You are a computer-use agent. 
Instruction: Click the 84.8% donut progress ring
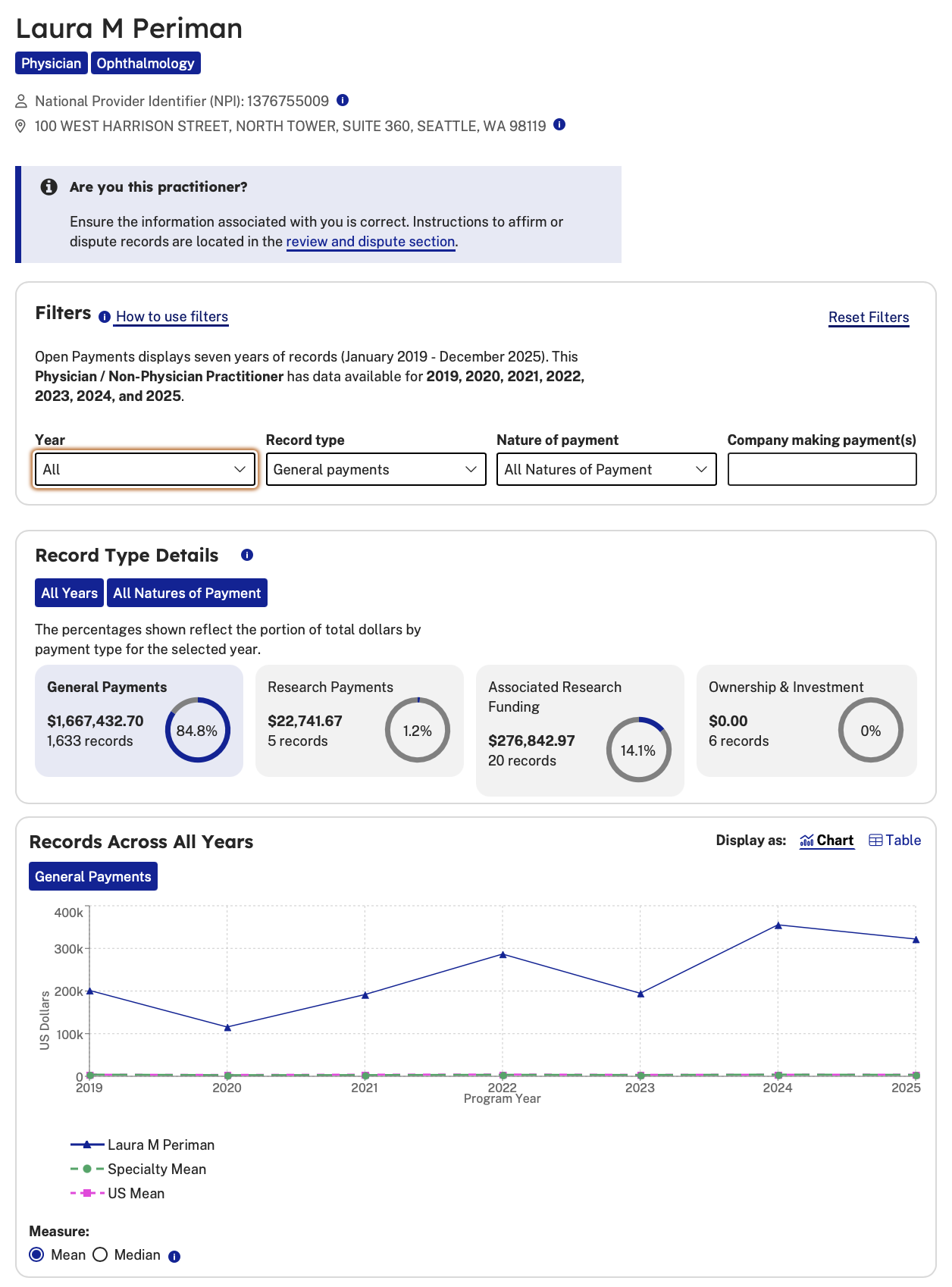click(197, 730)
